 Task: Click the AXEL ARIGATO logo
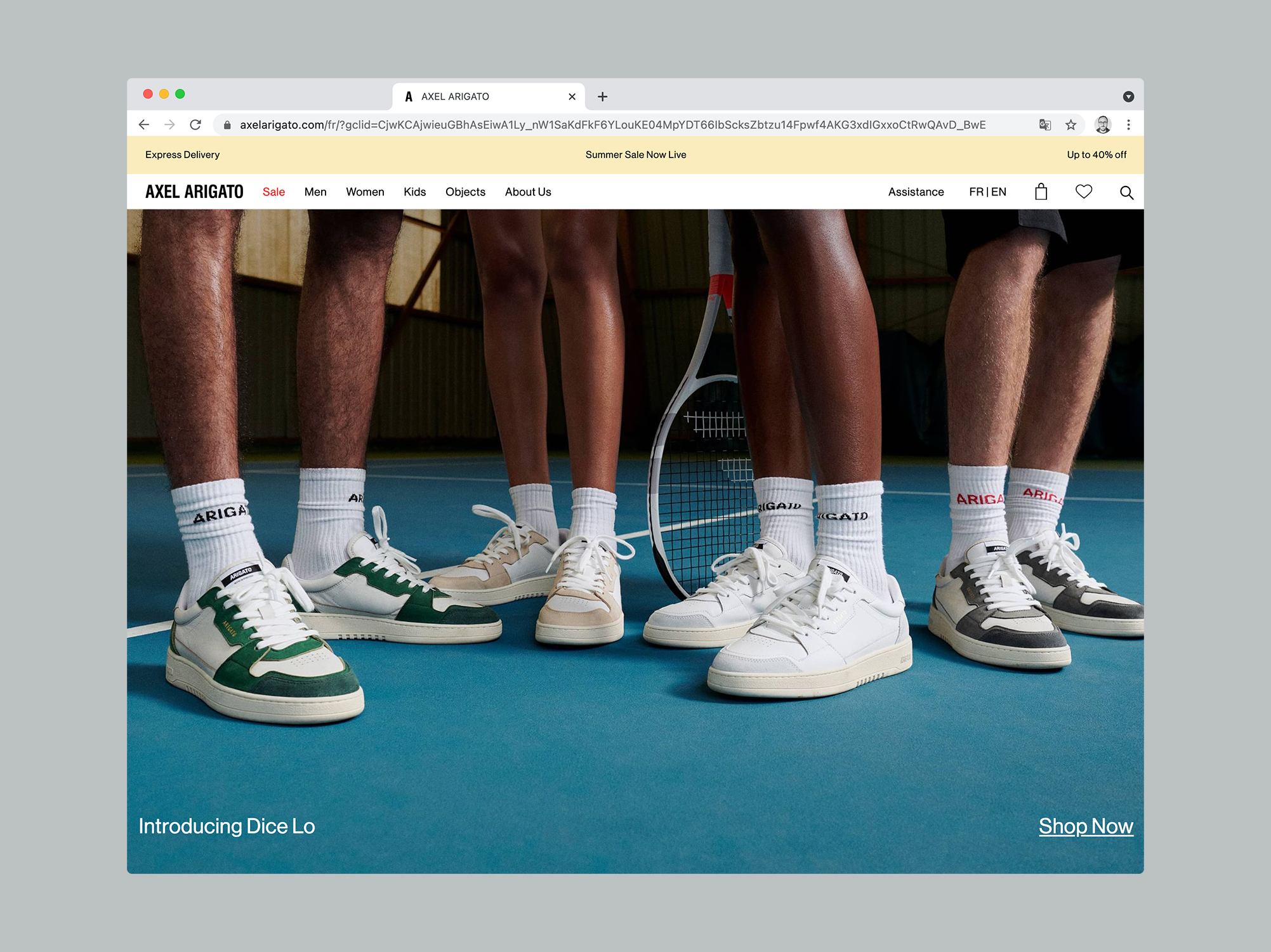click(x=194, y=192)
